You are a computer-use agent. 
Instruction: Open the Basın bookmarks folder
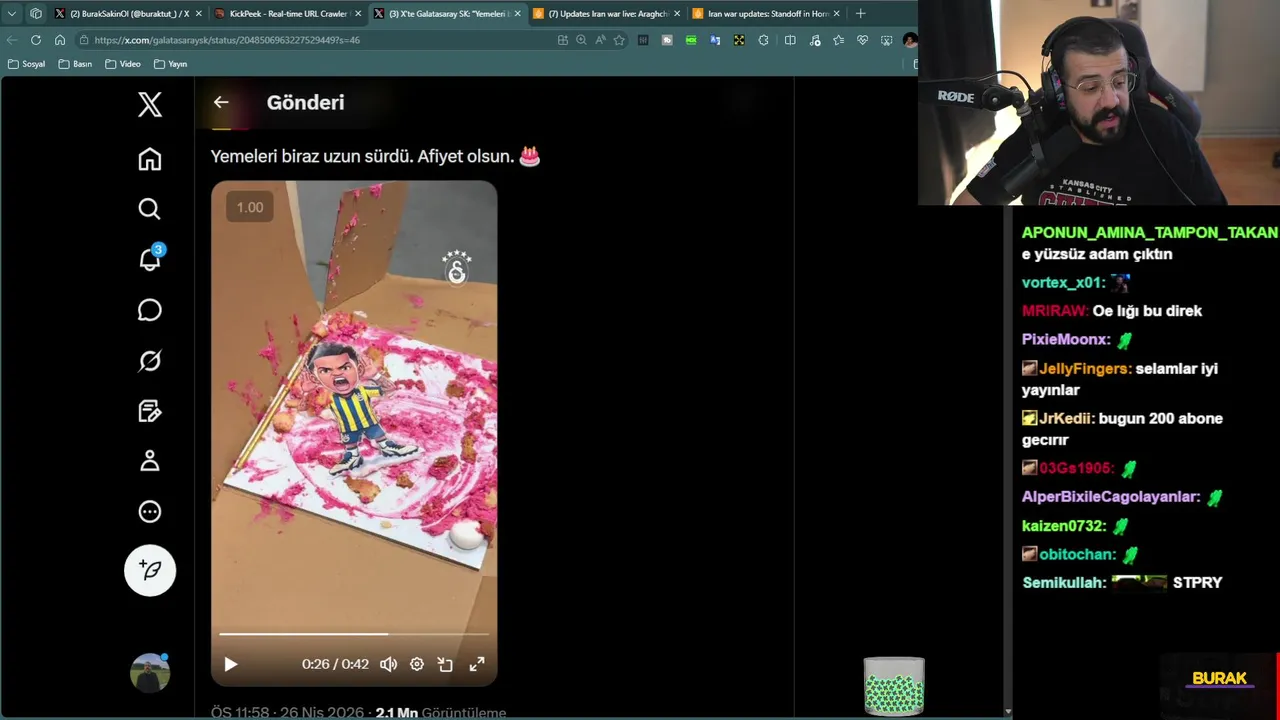pos(75,64)
